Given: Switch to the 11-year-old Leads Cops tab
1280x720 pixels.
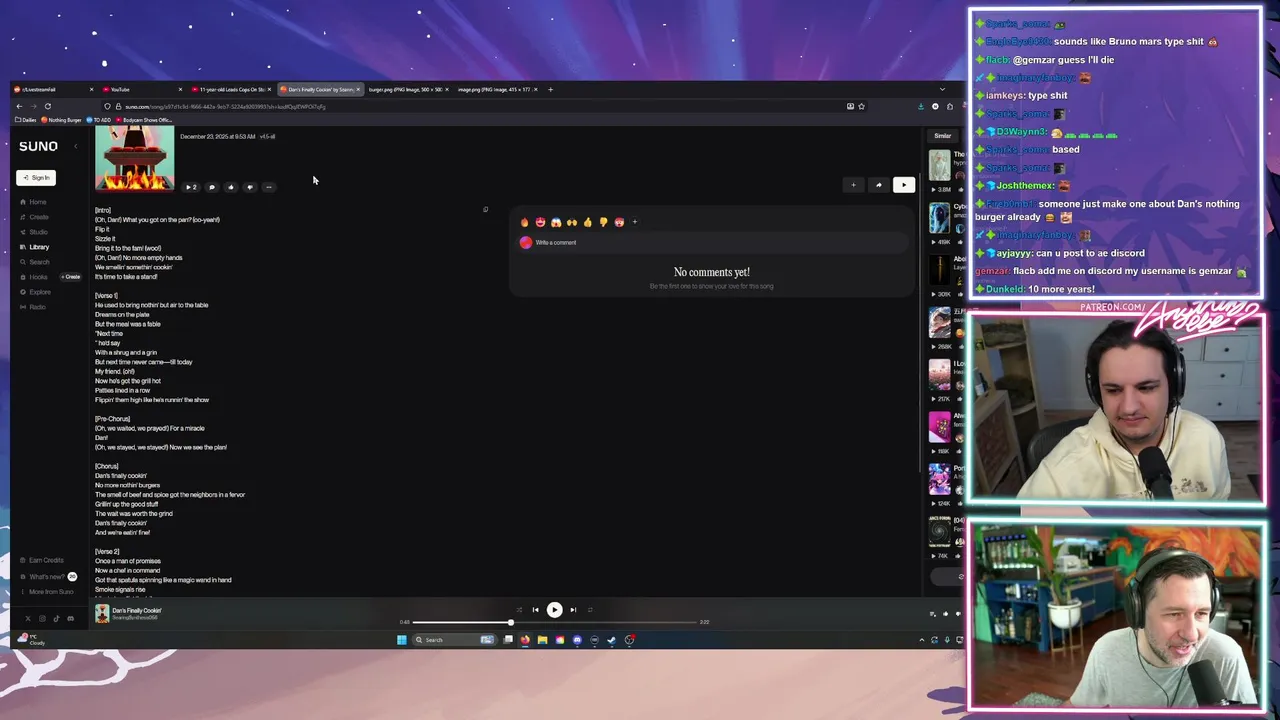Looking at the screenshot, I should click(x=231, y=89).
